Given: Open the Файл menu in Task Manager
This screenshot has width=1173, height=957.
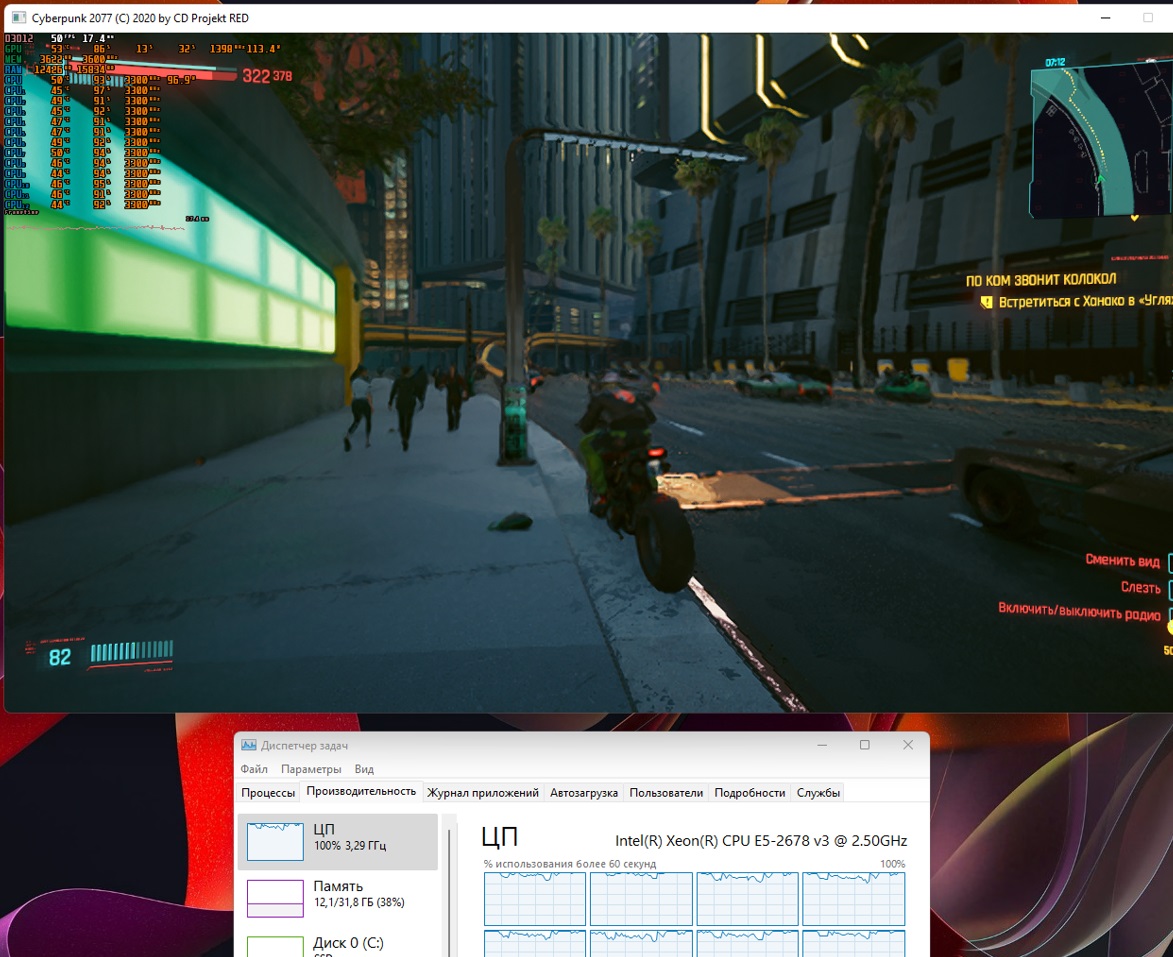Looking at the screenshot, I should tap(254, 768).
